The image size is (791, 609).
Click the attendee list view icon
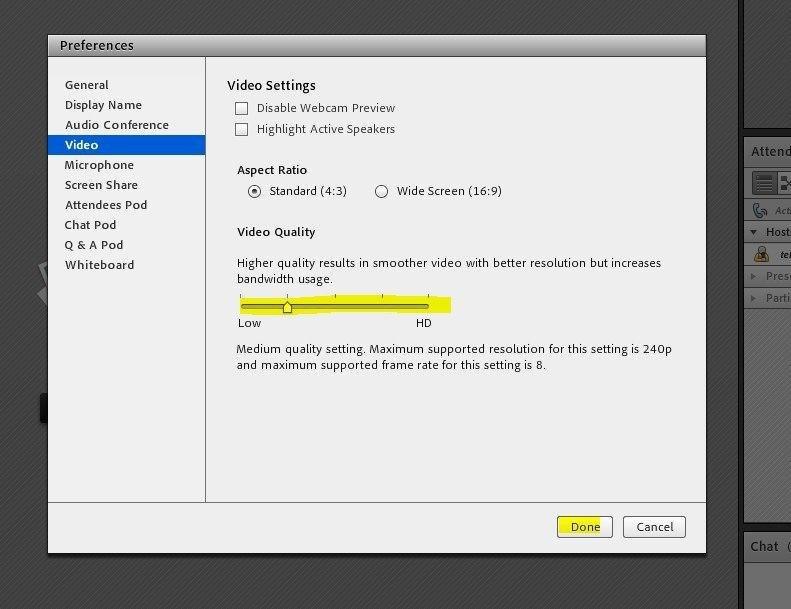tap(764, 183)
